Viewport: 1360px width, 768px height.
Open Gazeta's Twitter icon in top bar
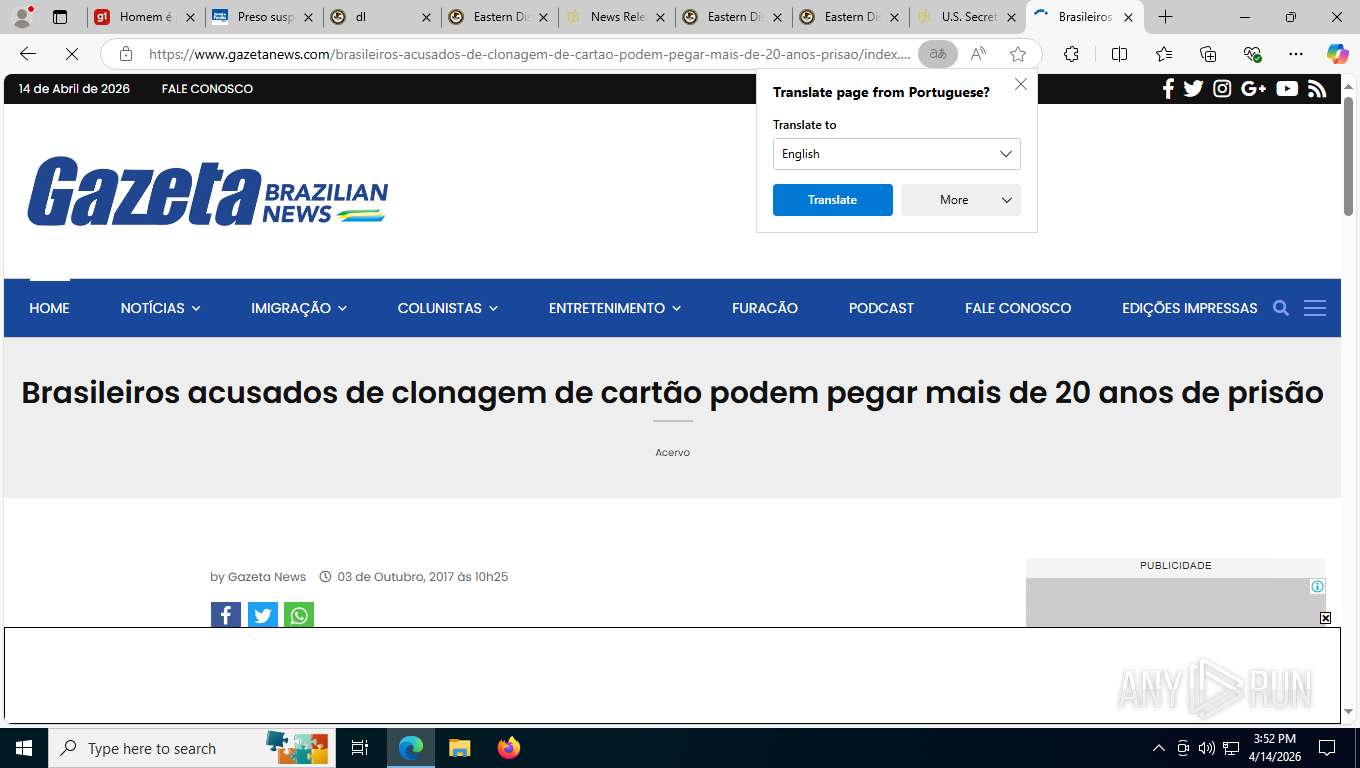pyautogui.click(x=1193, y=89)
